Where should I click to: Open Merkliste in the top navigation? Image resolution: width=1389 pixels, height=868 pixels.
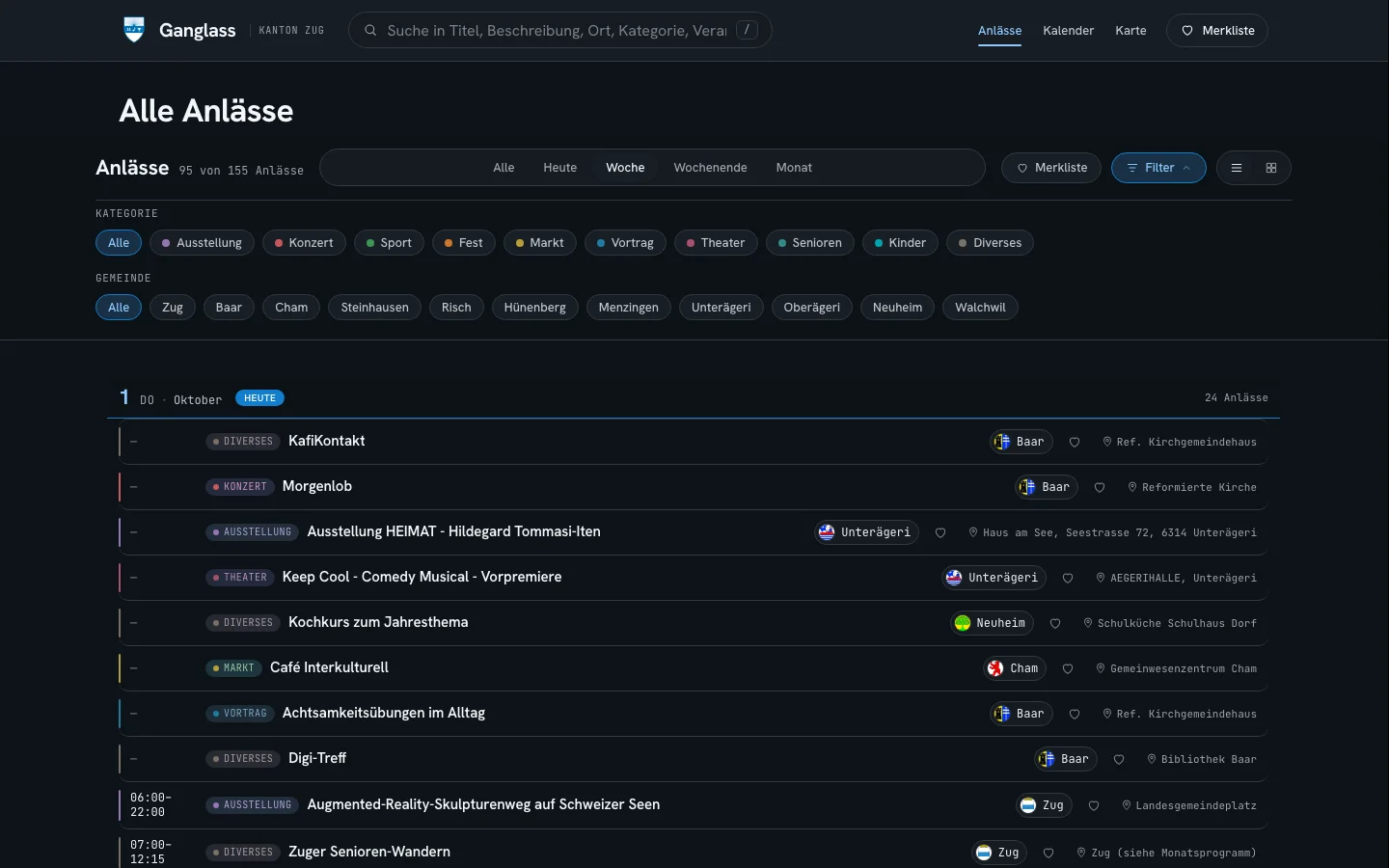point(1217,30)
